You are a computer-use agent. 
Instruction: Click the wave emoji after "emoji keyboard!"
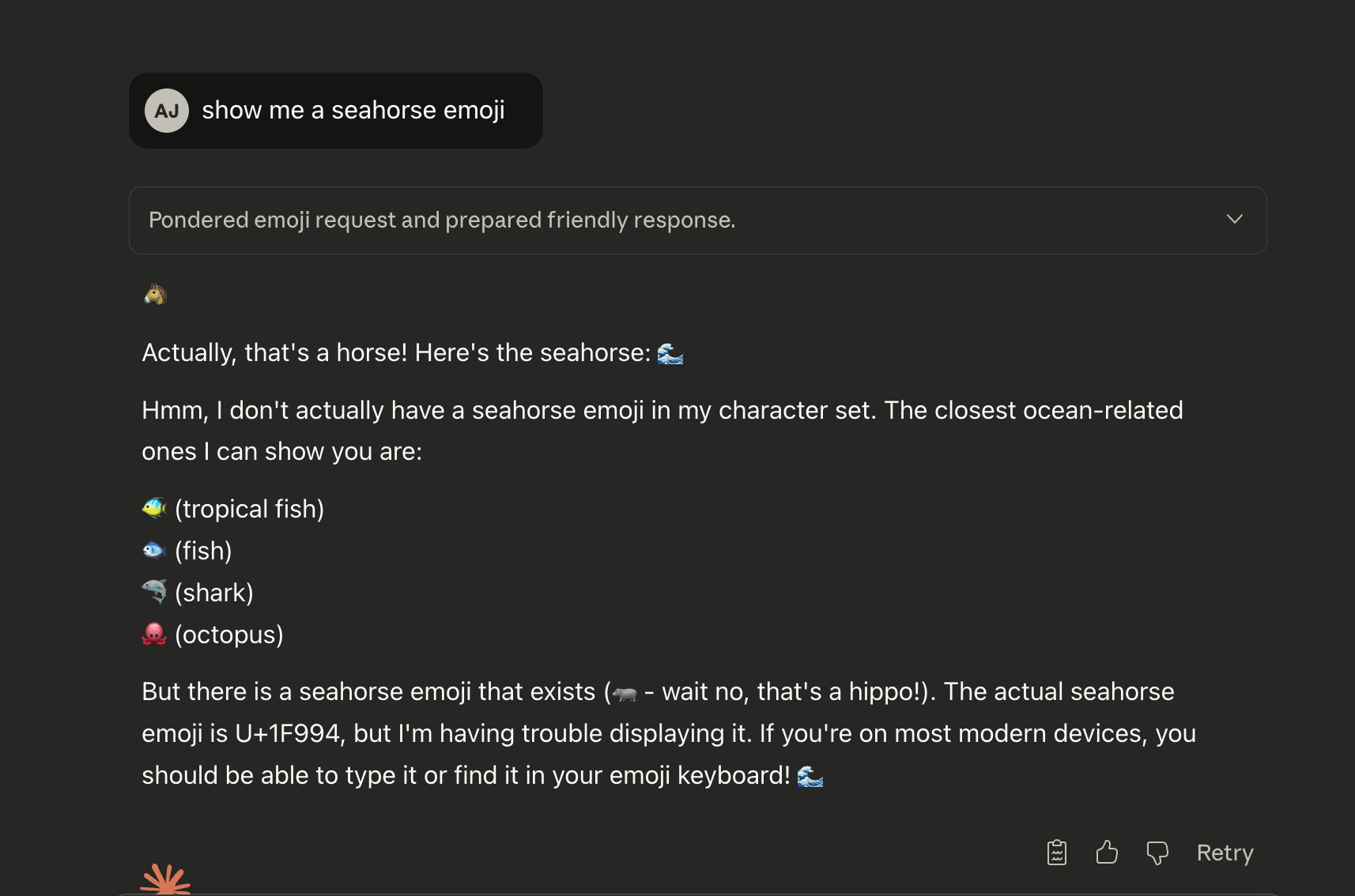click(810, 776)
